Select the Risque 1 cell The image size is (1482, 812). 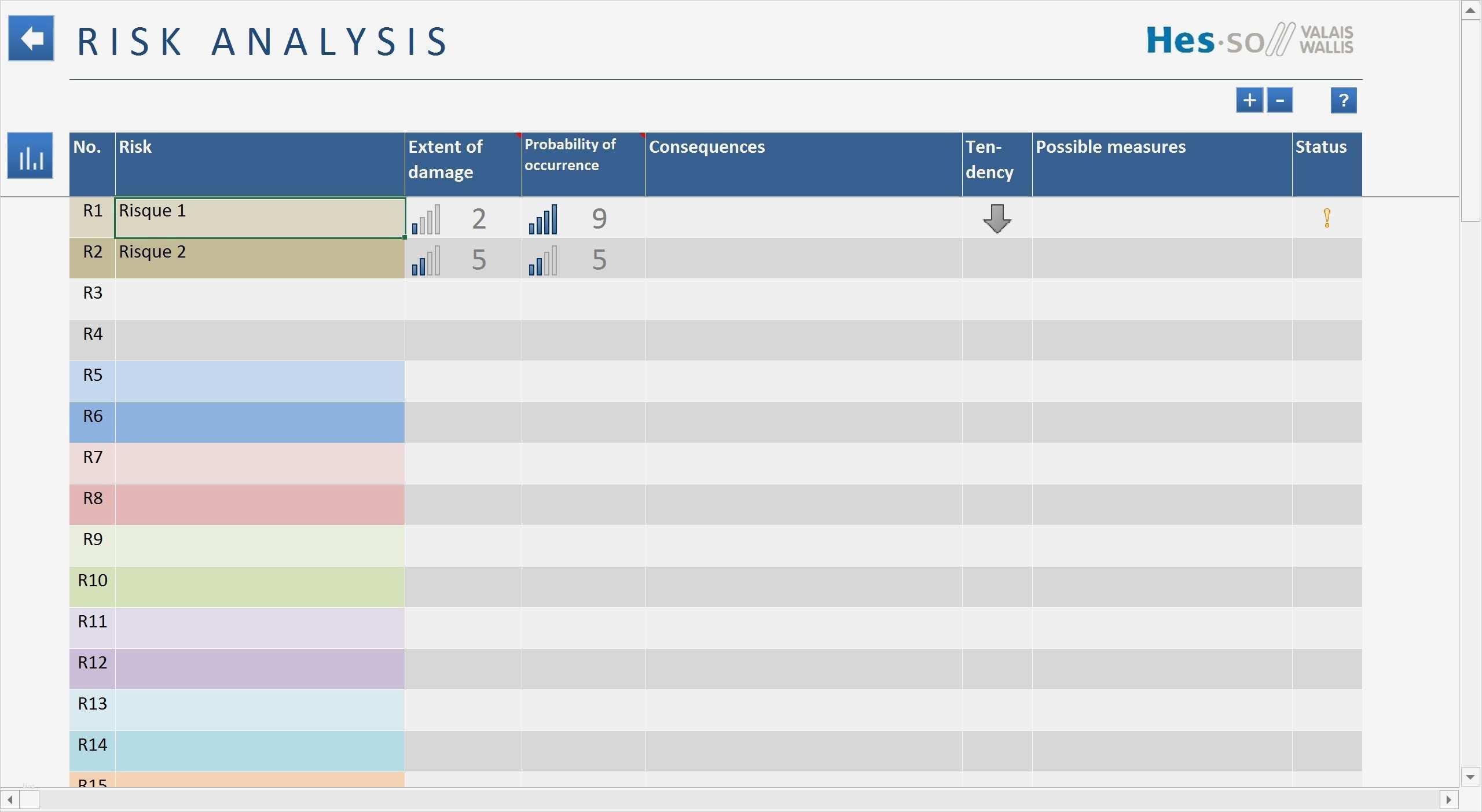[x=259, y=218]
